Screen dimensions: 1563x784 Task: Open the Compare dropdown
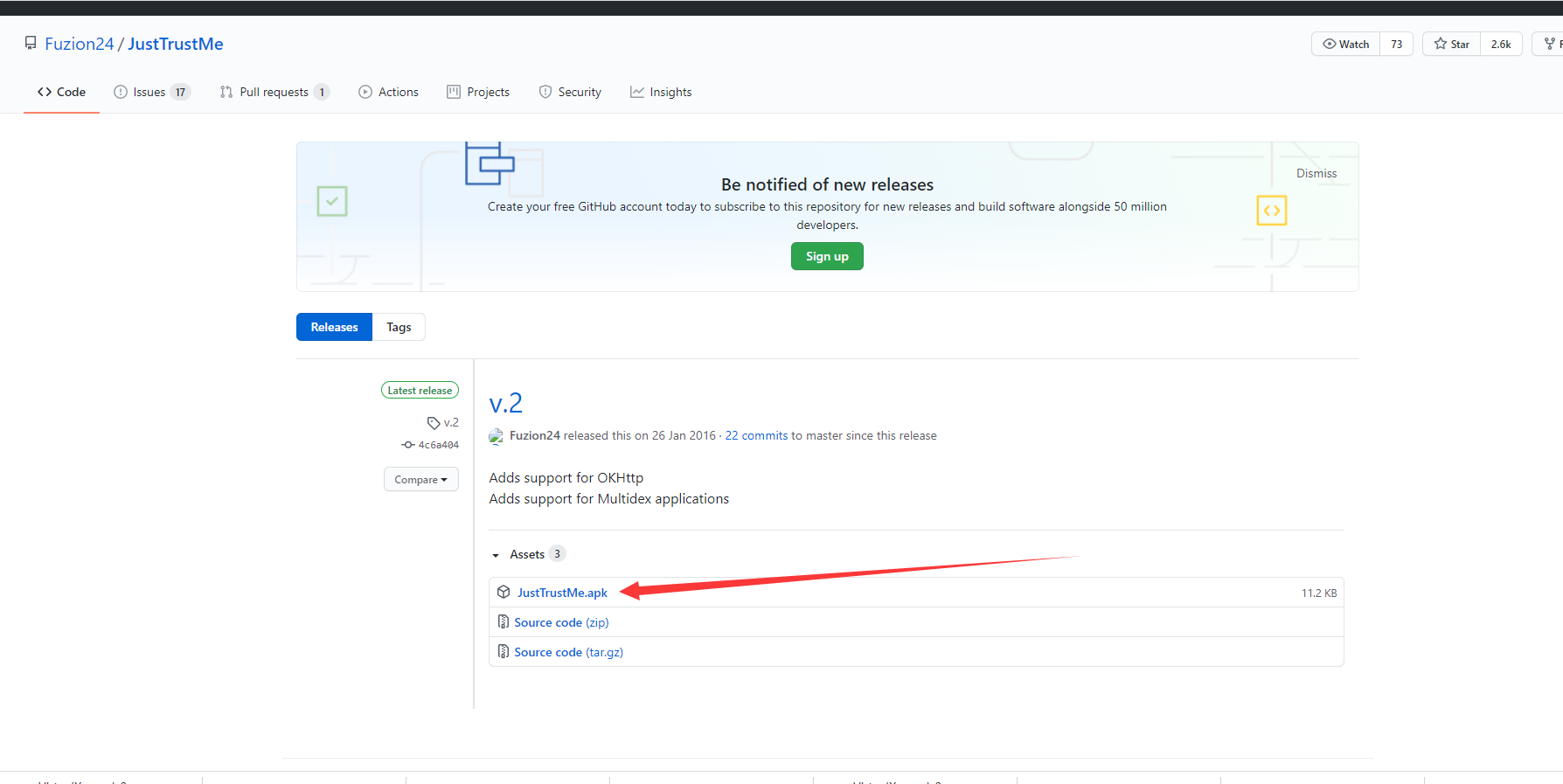[420, 479]
